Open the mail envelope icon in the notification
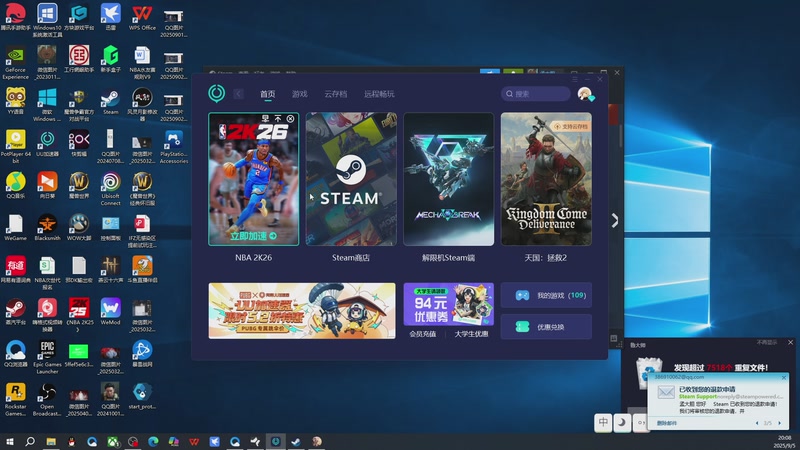800x450 pixels. coord(666,392)
